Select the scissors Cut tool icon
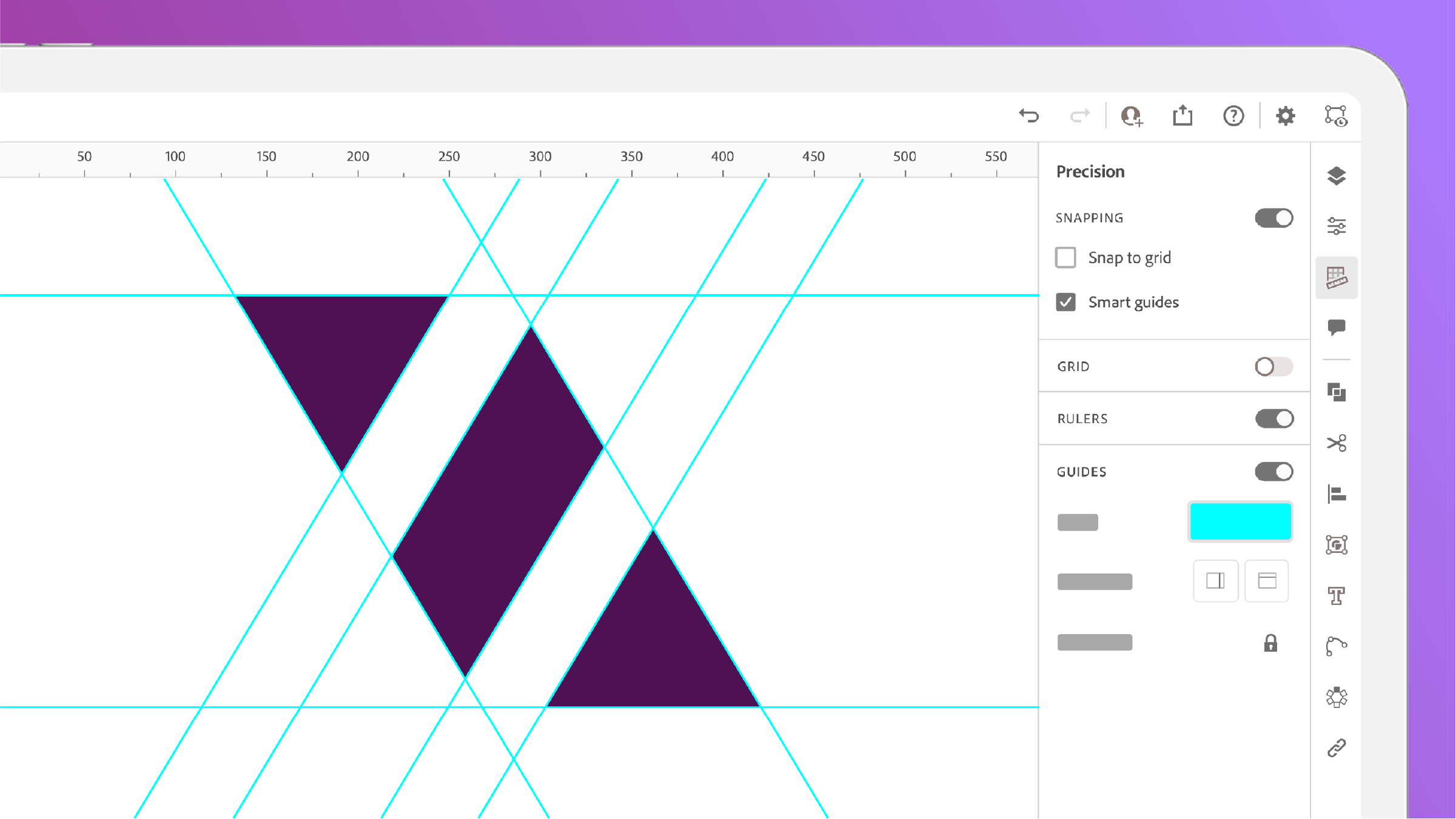This screenshot has width=1456, height=819. (1336, 443)
